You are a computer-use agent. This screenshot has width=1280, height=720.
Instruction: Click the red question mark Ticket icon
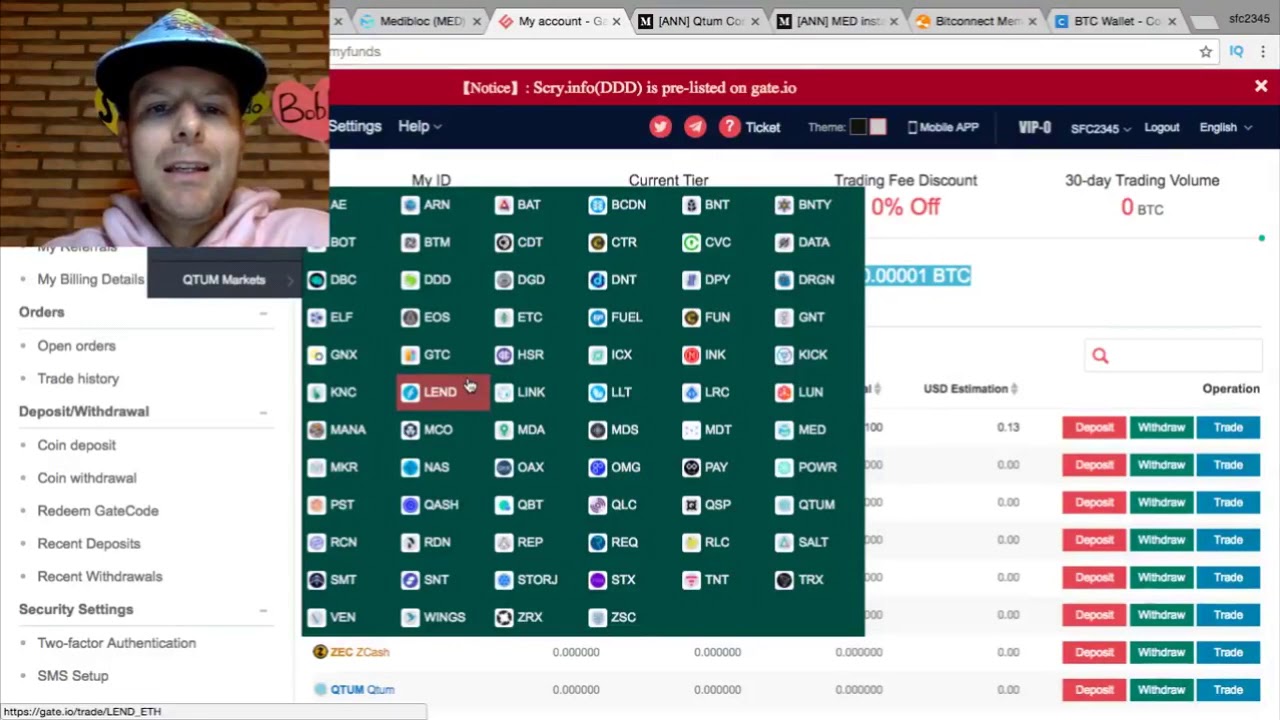click(730, 127)
